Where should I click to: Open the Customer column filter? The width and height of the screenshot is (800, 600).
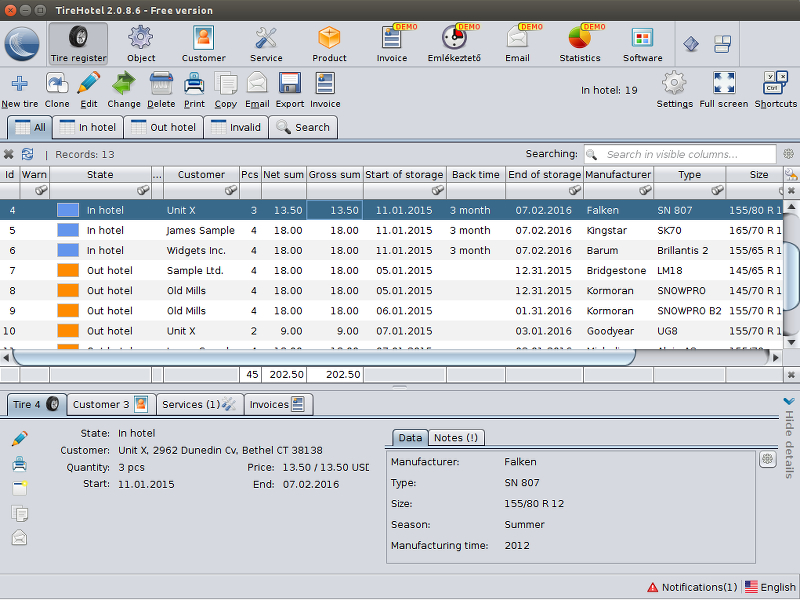tap(231, 190)
